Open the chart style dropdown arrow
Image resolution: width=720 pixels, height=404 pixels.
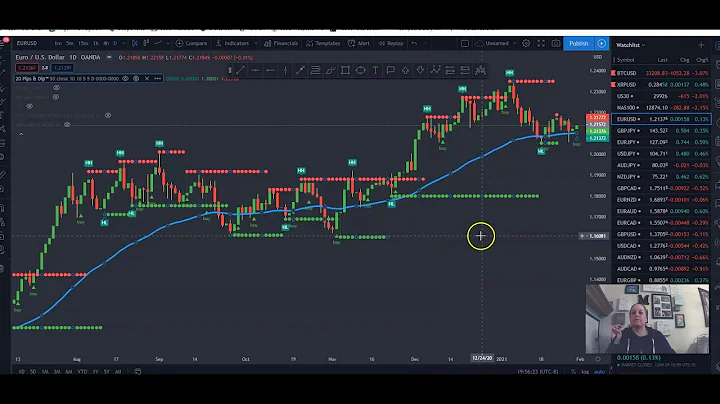(168, 43)
